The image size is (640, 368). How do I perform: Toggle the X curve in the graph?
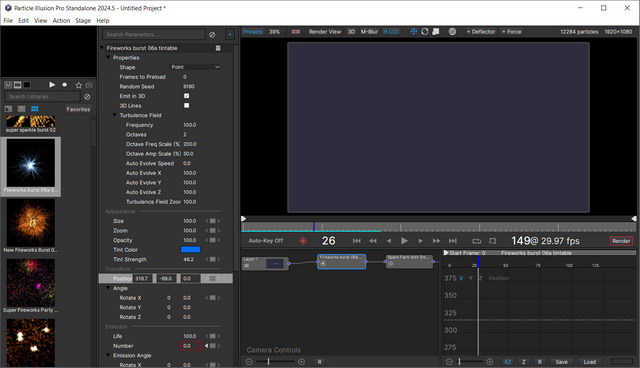[461, 278]
